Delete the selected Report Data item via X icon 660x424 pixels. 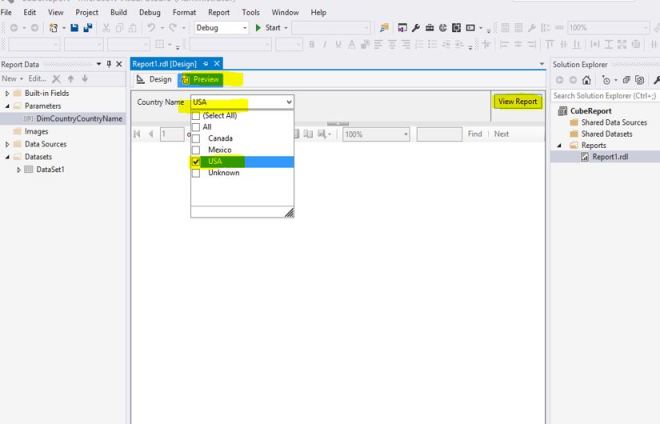tap(56, 79)
